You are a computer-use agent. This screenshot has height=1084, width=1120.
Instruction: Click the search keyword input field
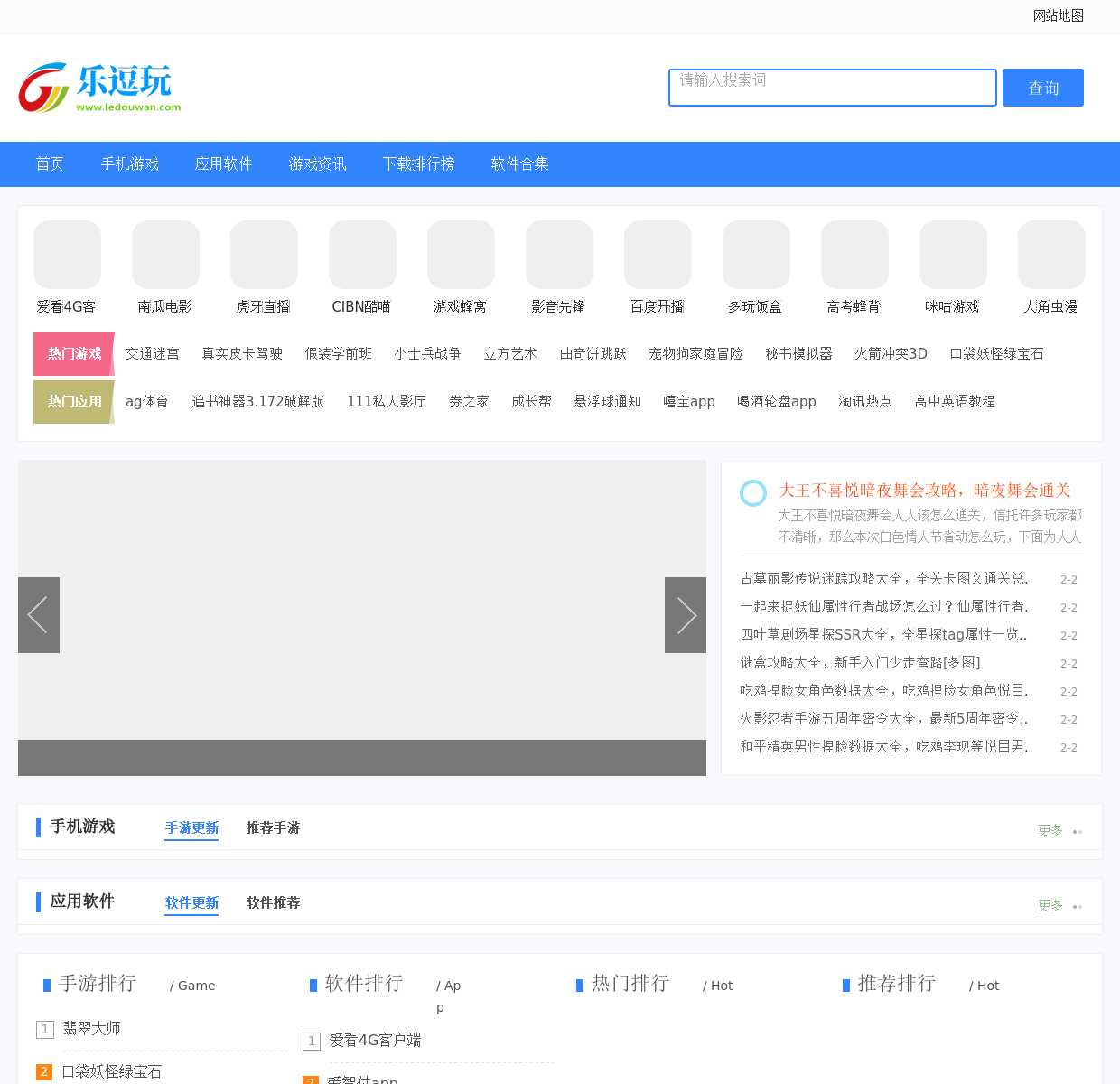[832, 88]
